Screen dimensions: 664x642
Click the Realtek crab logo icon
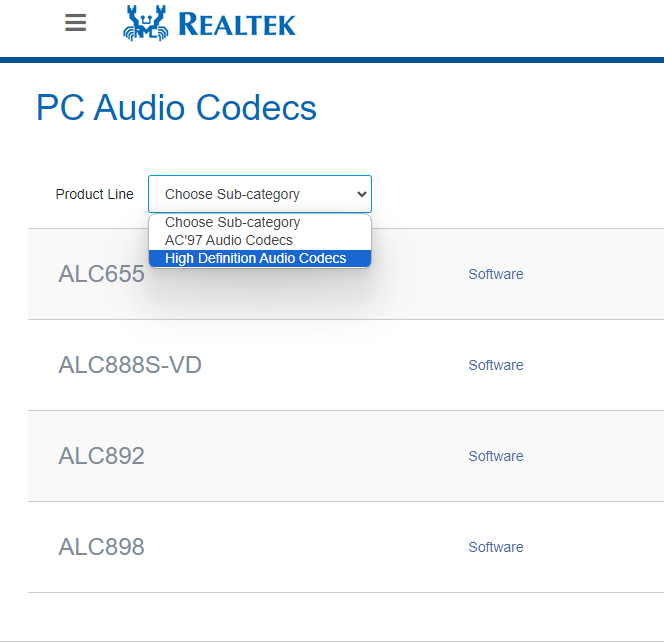(144, 23)
